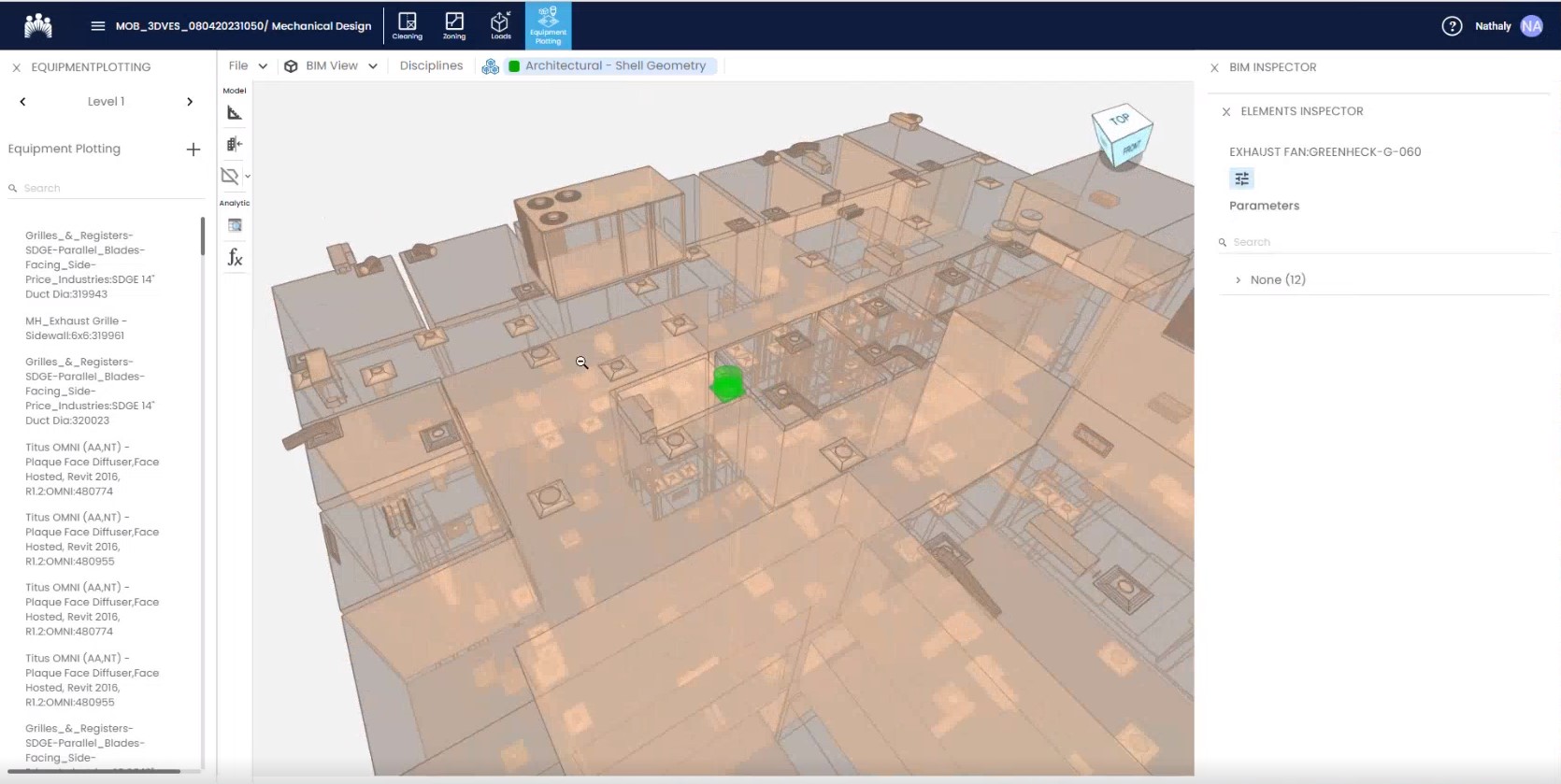Open the Loads tool
The width and height of the screenshot is (1561, 784).
[501, 25]
